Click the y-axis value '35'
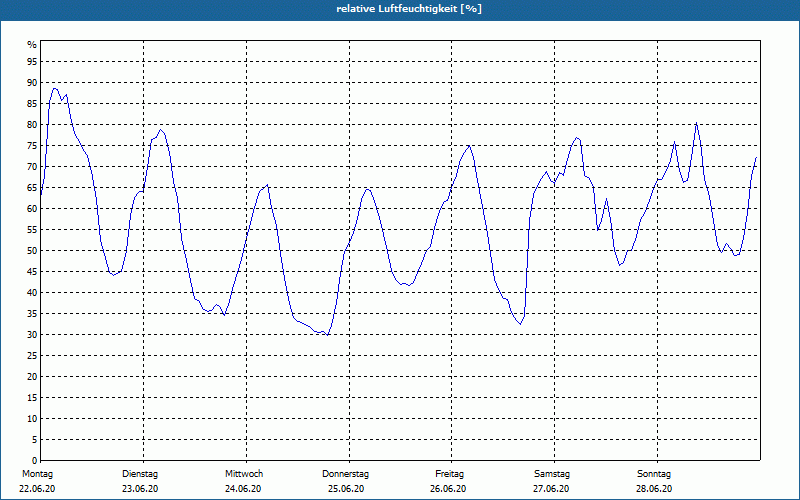 pos(32,314)
